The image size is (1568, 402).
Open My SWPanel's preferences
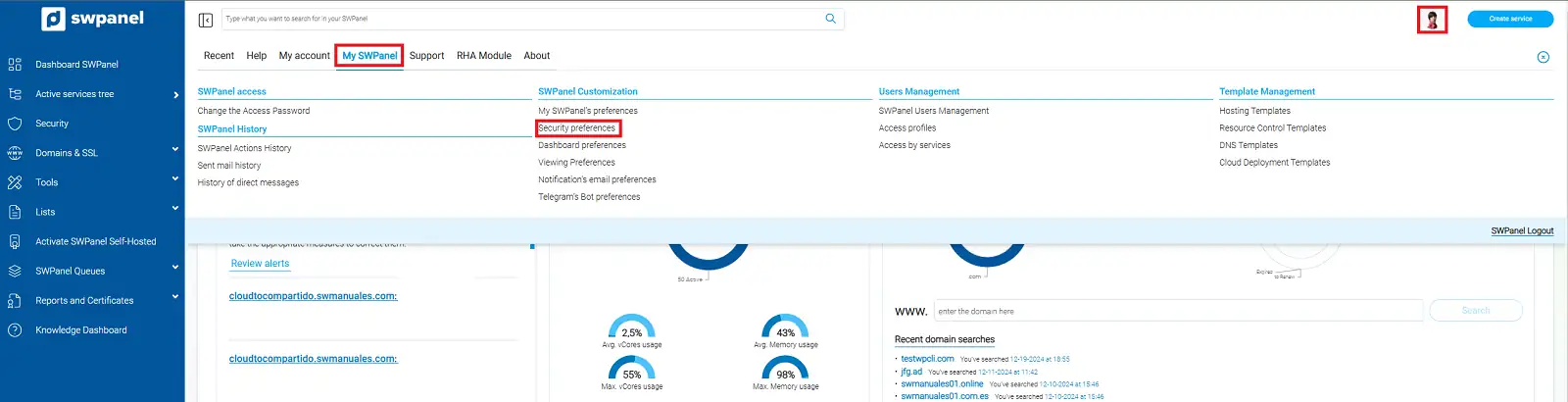click(588, 111)
